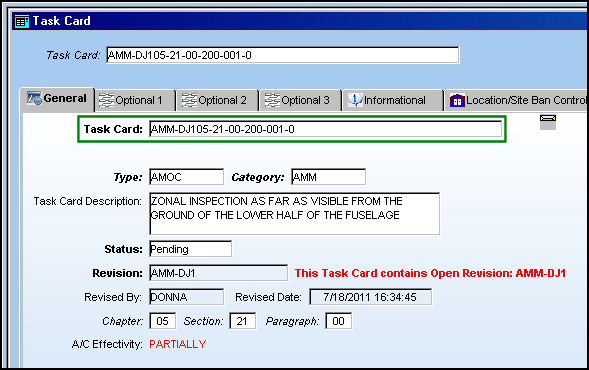Click the Section label
589x370 pixels.
203,322
